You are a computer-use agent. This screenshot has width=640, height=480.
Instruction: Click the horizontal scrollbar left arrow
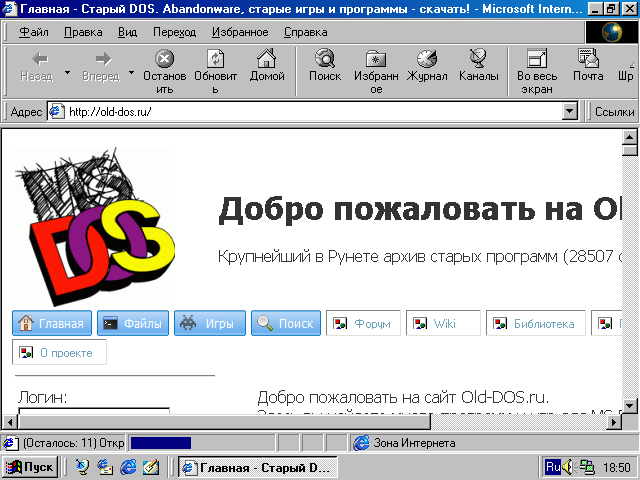[10, 422]
